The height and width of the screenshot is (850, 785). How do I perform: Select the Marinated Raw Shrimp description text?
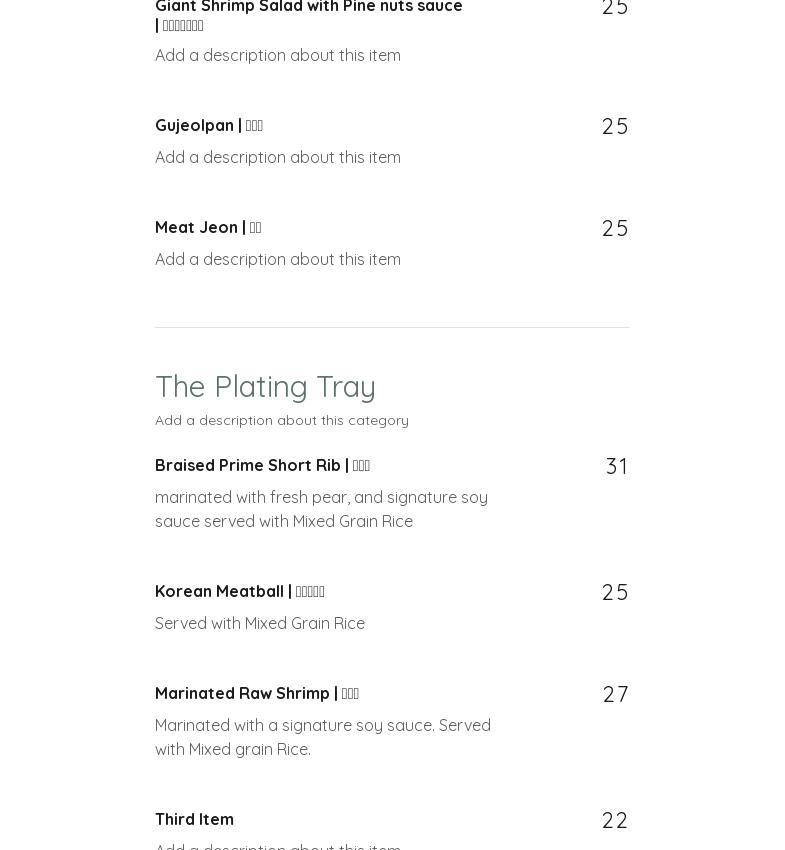(x=322, y=737)
